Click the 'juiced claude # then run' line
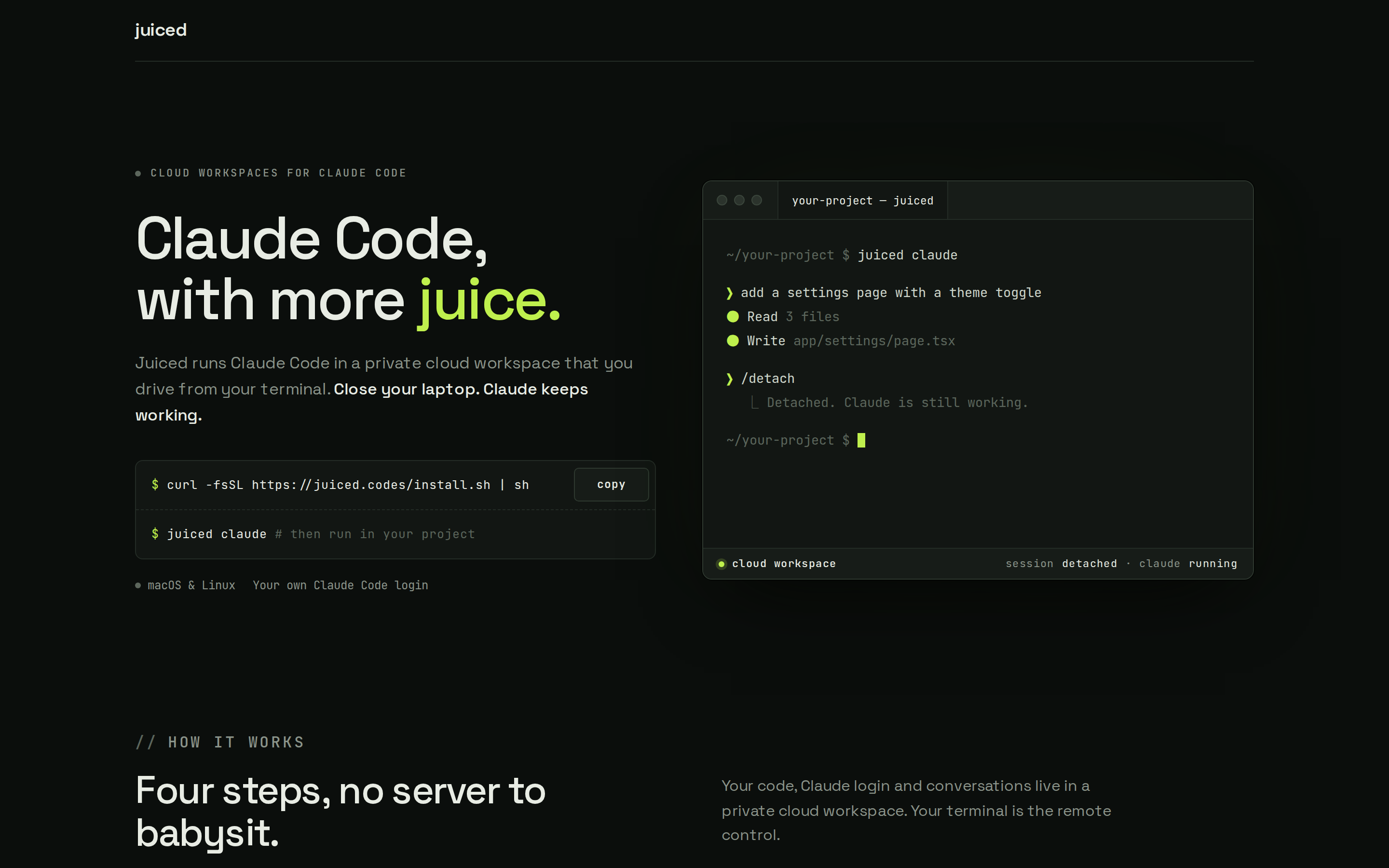The width and height of the screenshot is (1389, 868). [313, 534]
